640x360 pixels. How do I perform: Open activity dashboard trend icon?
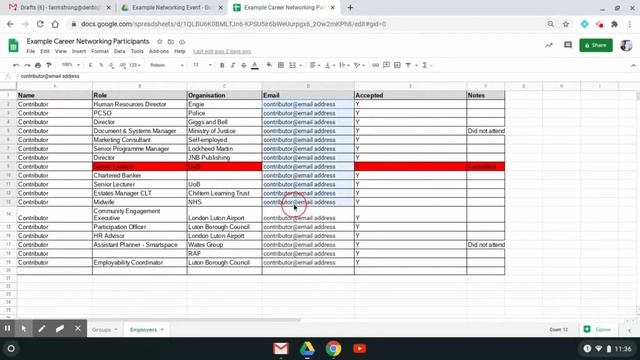click(549, 45)
